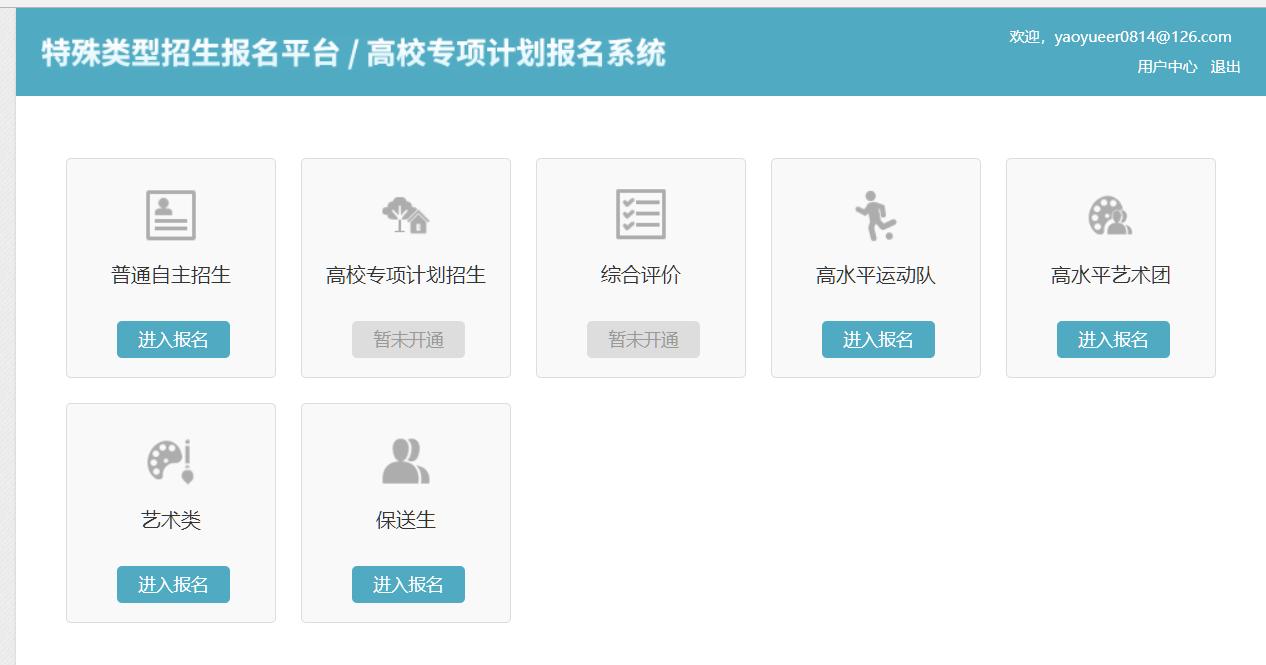Click the platform title in the header
This screenshot has height=665, width=1266.
(x=351, y=53)
